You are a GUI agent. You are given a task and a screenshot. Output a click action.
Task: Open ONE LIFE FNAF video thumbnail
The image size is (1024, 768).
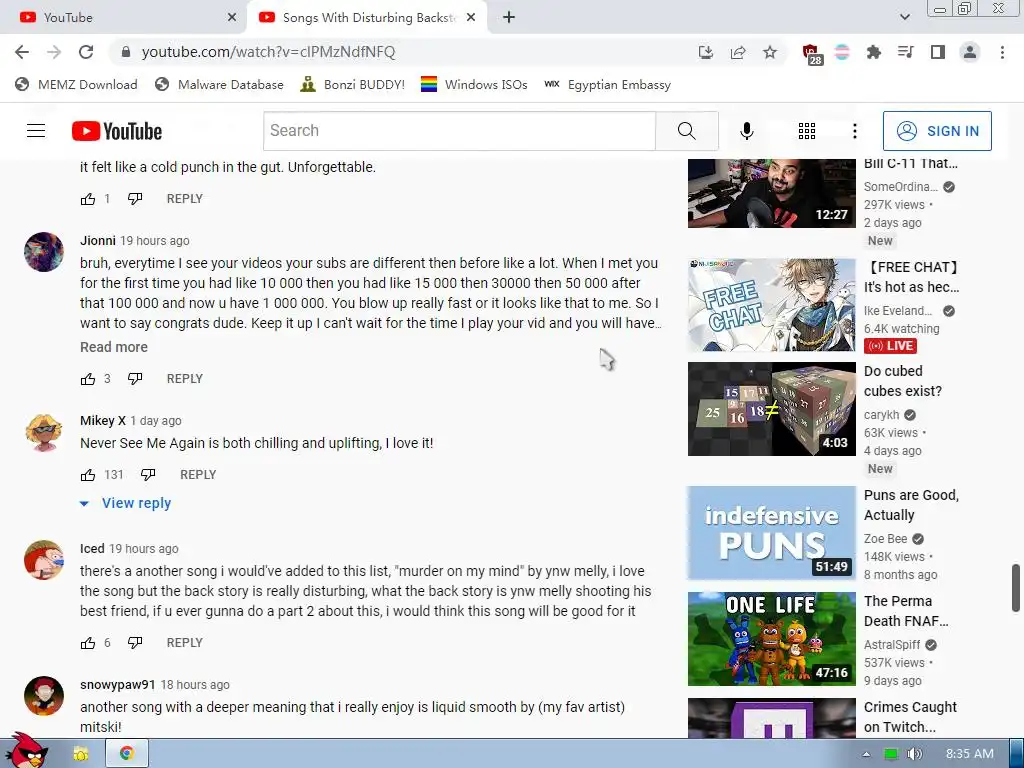(771, 639)
